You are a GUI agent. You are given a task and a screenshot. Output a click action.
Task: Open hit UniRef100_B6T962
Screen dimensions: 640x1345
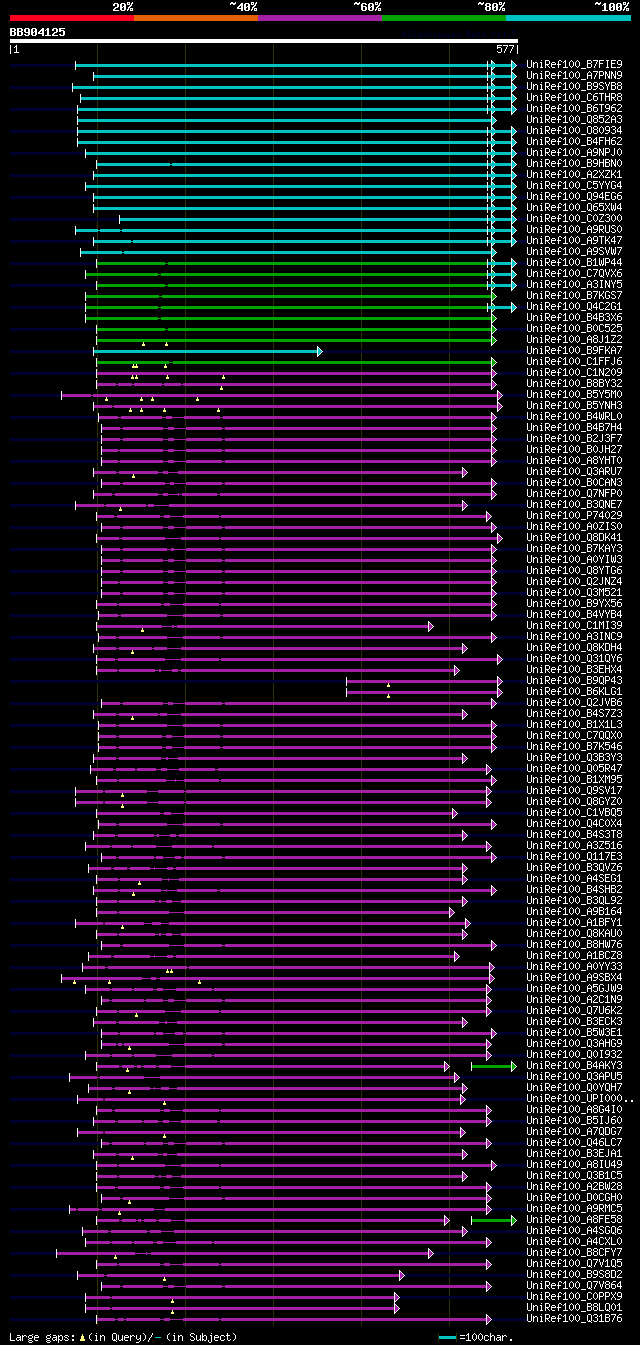[574, 108]
